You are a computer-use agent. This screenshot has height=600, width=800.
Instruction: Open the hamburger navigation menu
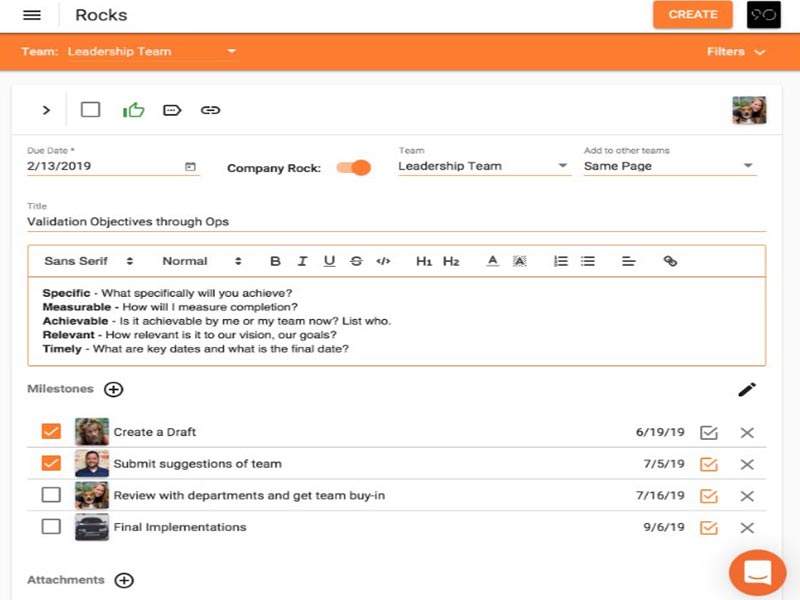(x=32, y=15)
